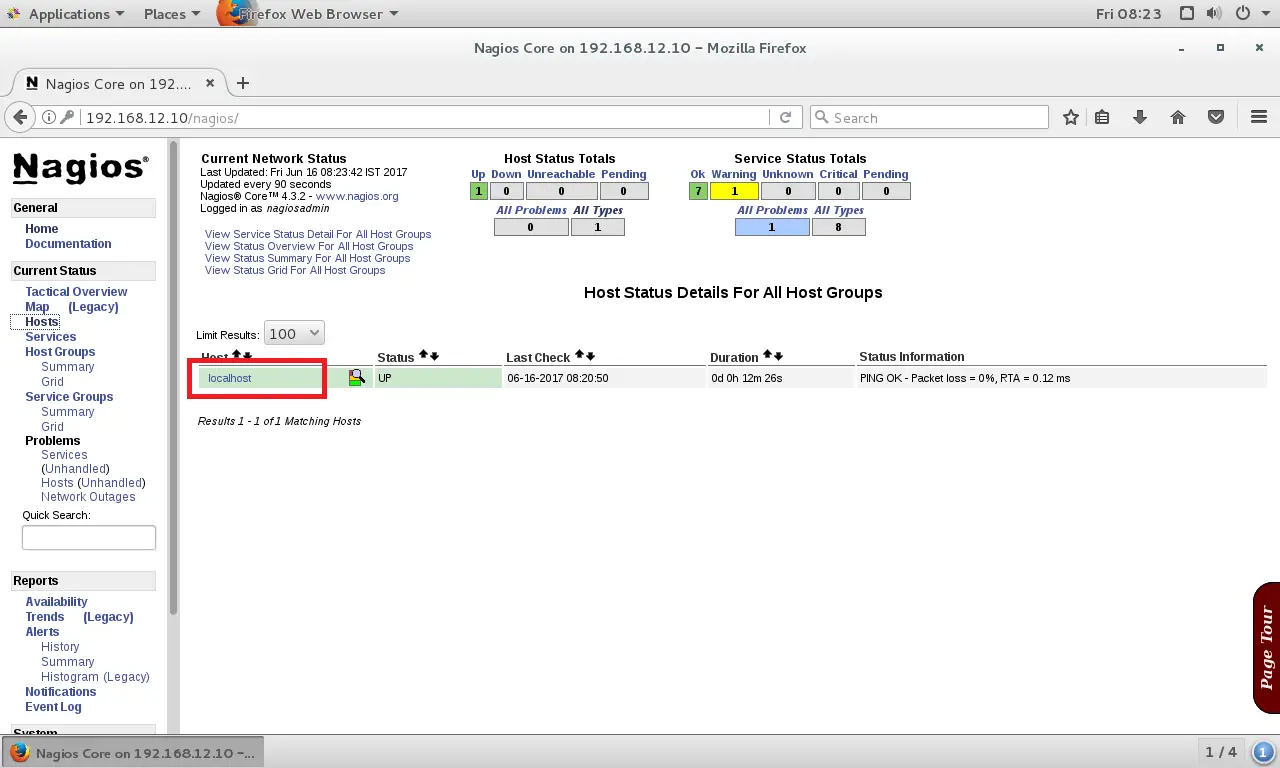Open the Applications menu
This screenshot has height=768, width=1280.
66,13
